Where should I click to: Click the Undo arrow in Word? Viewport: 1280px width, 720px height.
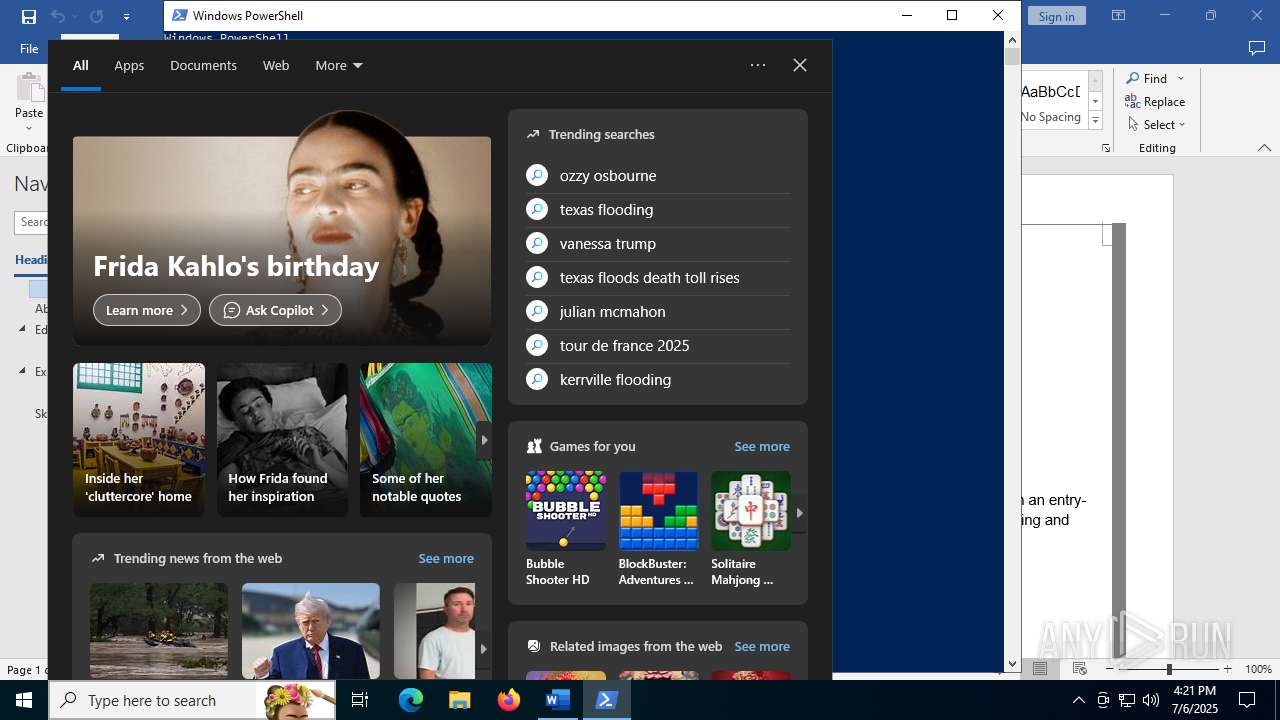click(58, 16)
